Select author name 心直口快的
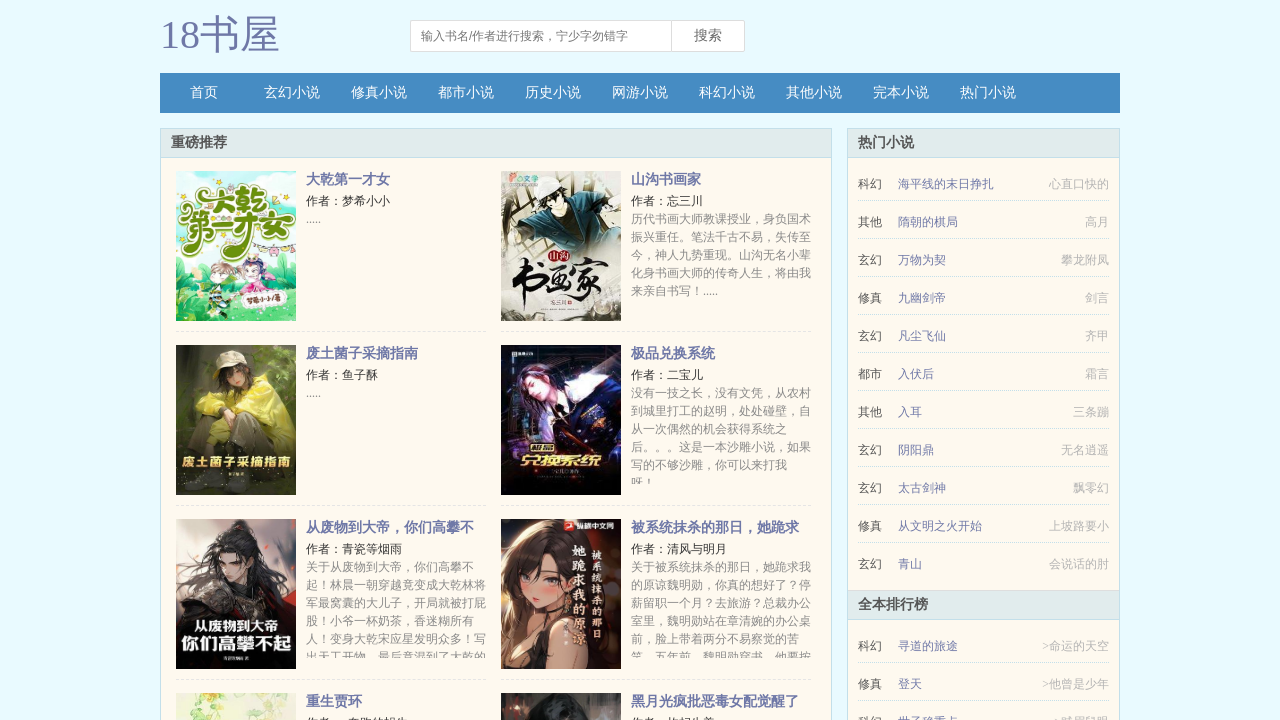 tap(1079, 184)
